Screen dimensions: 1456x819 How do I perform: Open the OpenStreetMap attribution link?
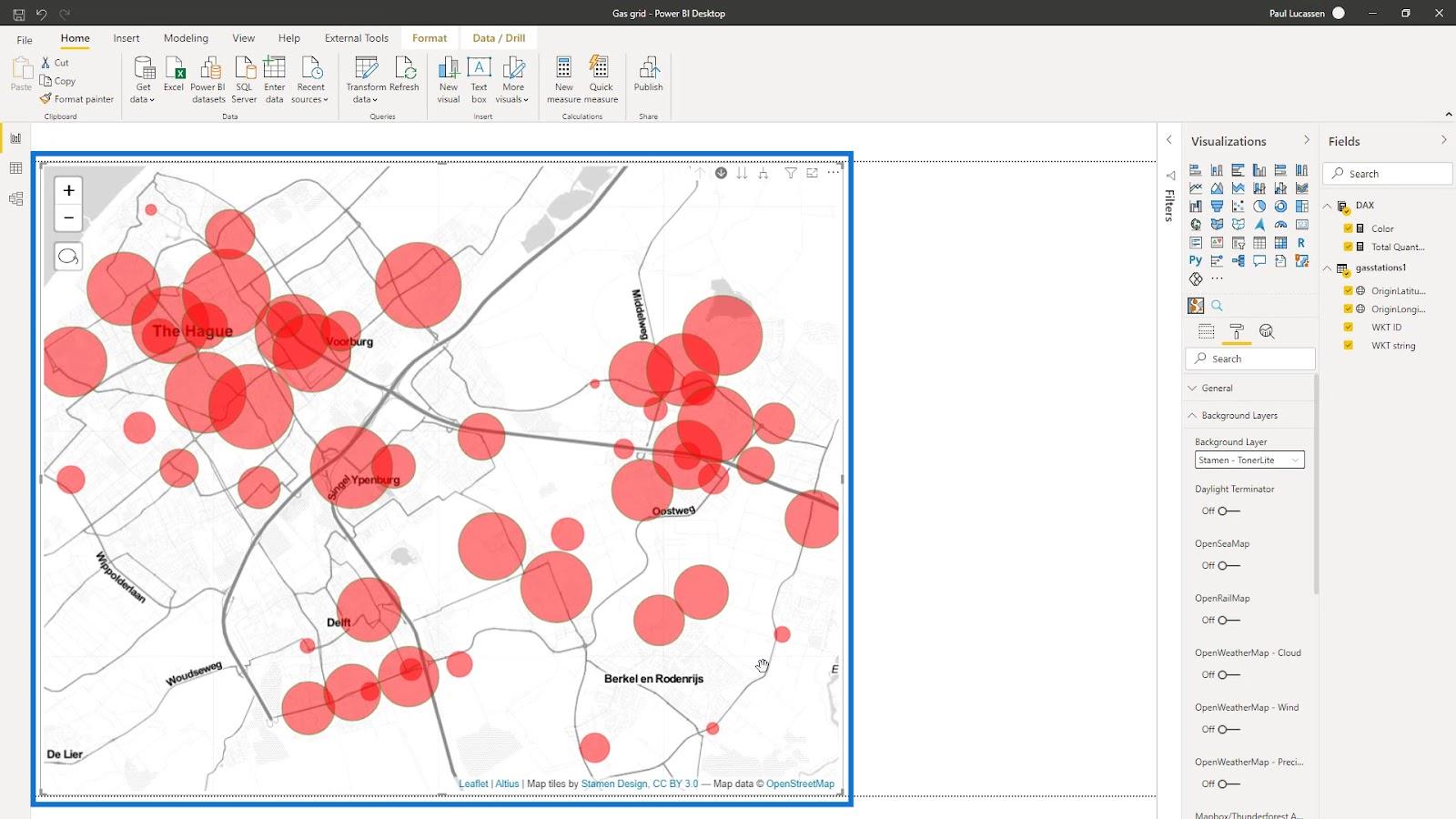point(800,784)
